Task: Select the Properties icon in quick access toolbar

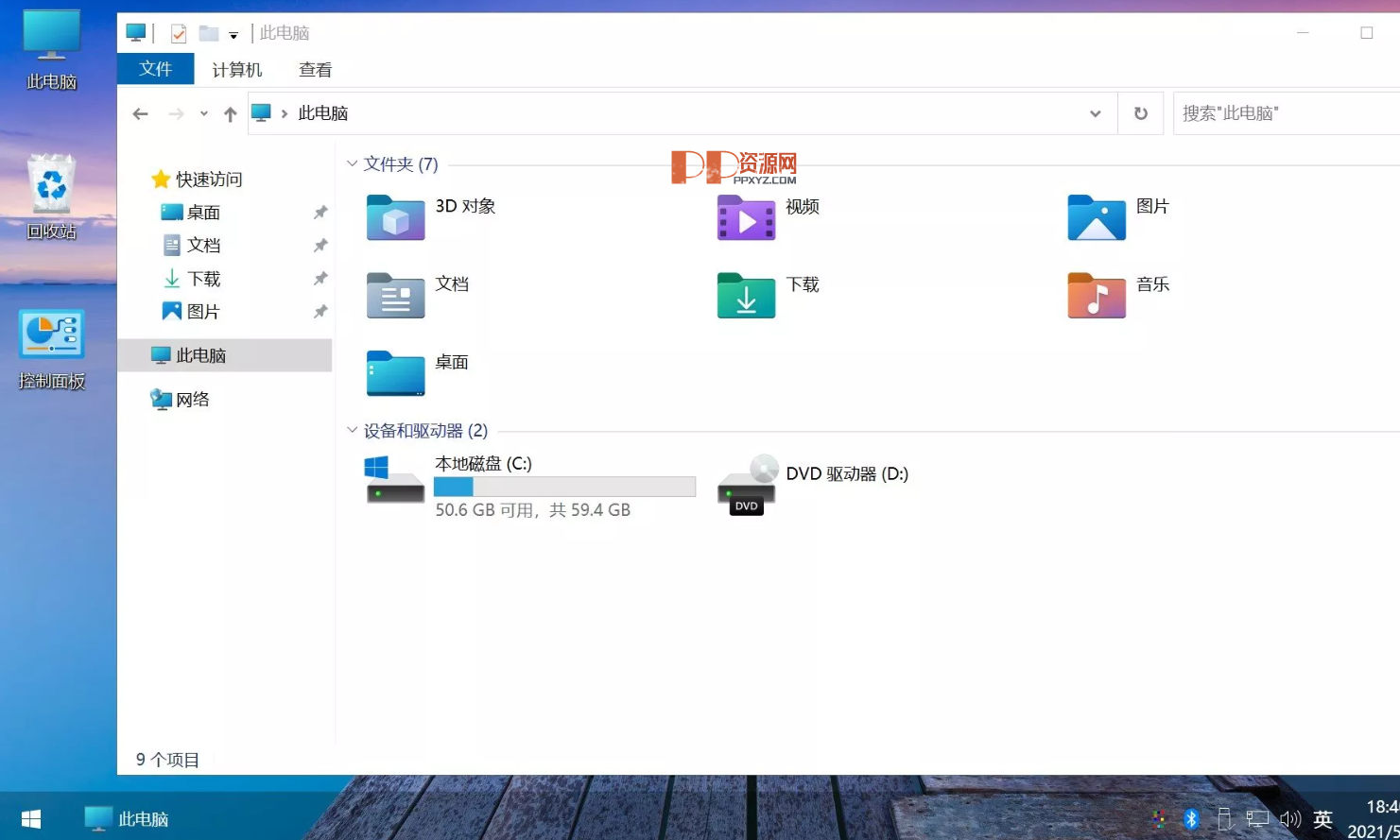Action: tap(178, 32)
